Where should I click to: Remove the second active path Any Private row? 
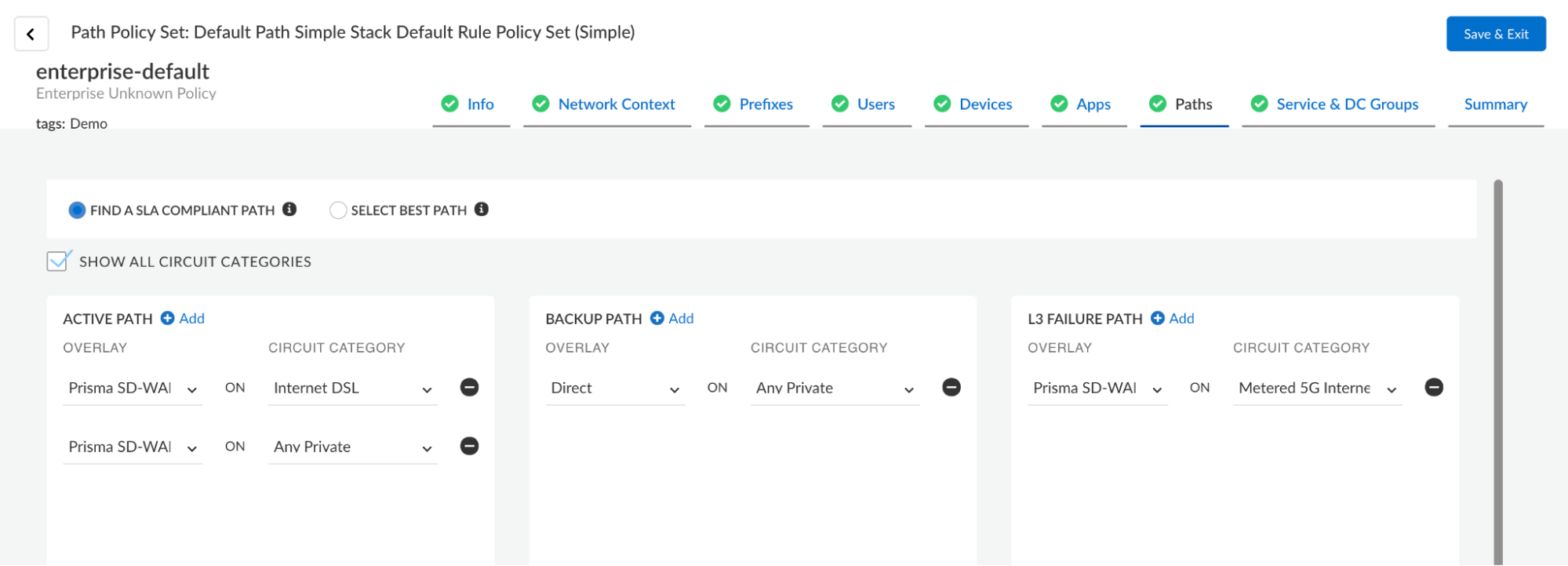tap(469, 446)
